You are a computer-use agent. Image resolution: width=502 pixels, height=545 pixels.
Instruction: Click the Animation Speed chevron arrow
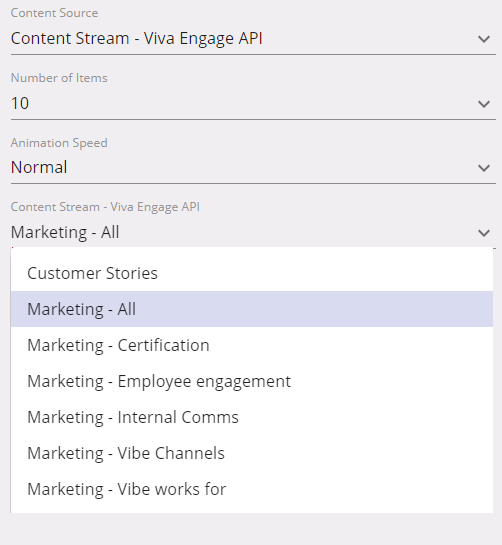484,168
